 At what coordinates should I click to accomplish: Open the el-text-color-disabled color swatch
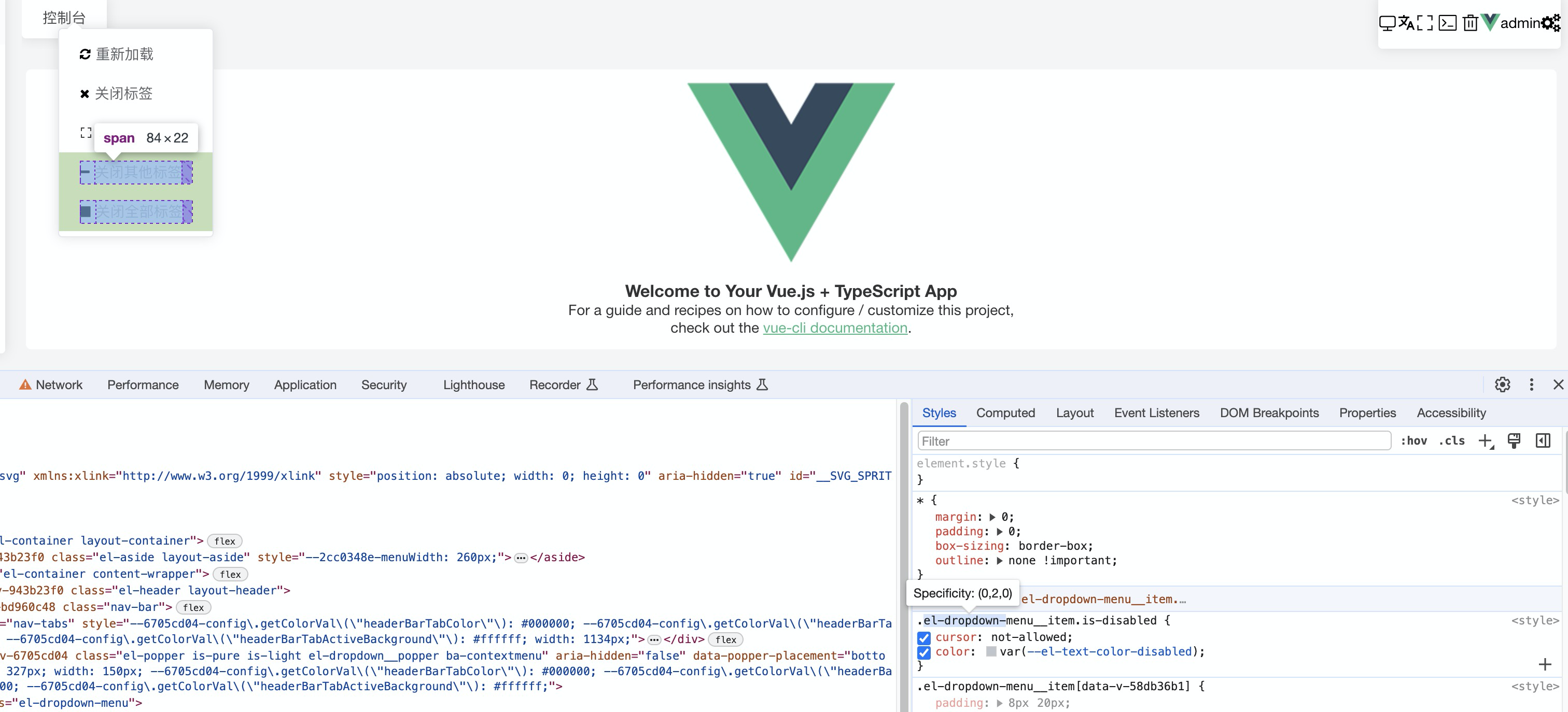point(991,652)
